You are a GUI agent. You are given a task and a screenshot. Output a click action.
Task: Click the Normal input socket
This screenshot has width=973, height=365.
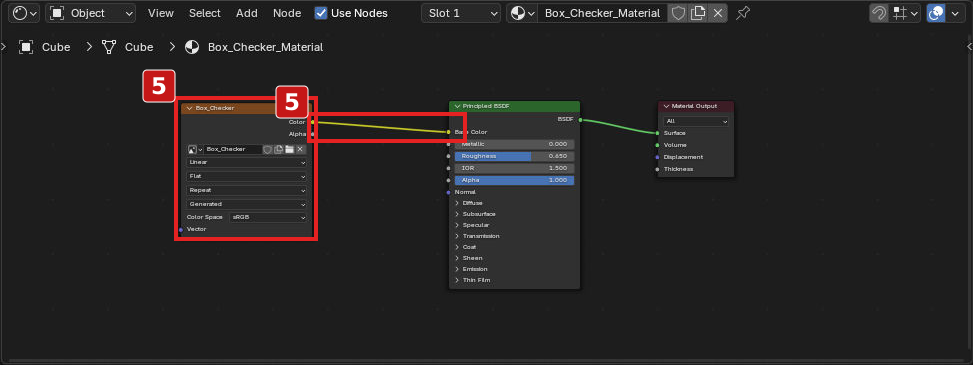click(x=449, y=192)
